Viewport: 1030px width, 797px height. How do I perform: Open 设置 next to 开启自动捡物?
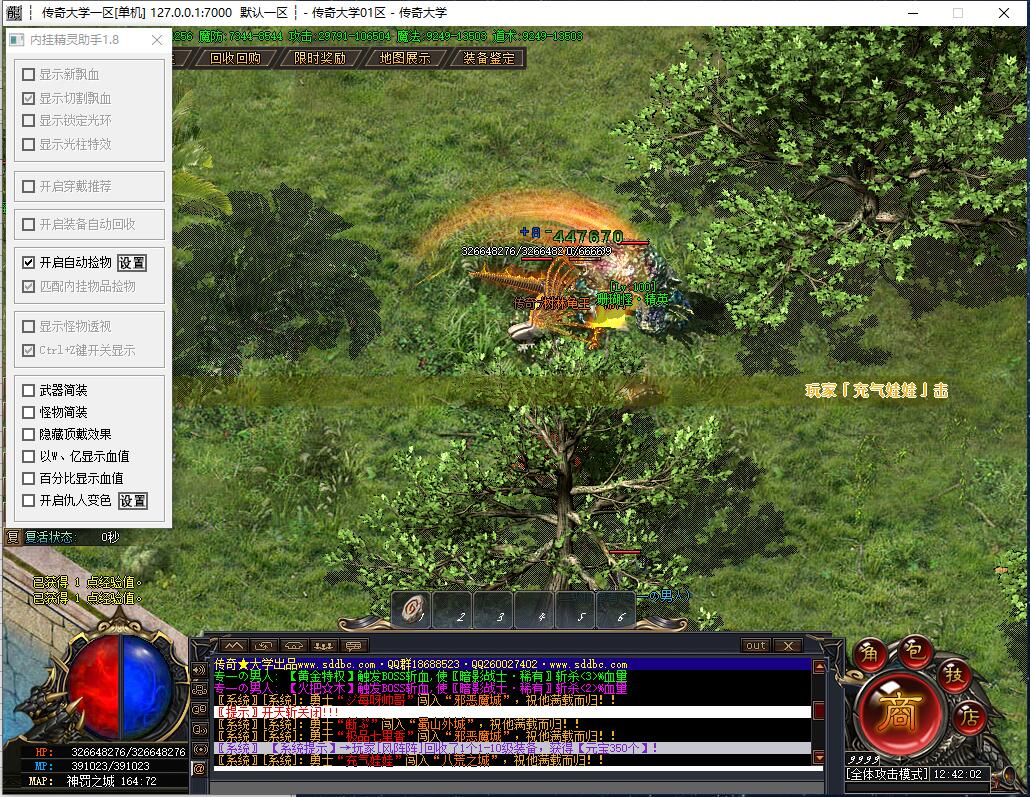pyautogui.click(x=132, y=263)
